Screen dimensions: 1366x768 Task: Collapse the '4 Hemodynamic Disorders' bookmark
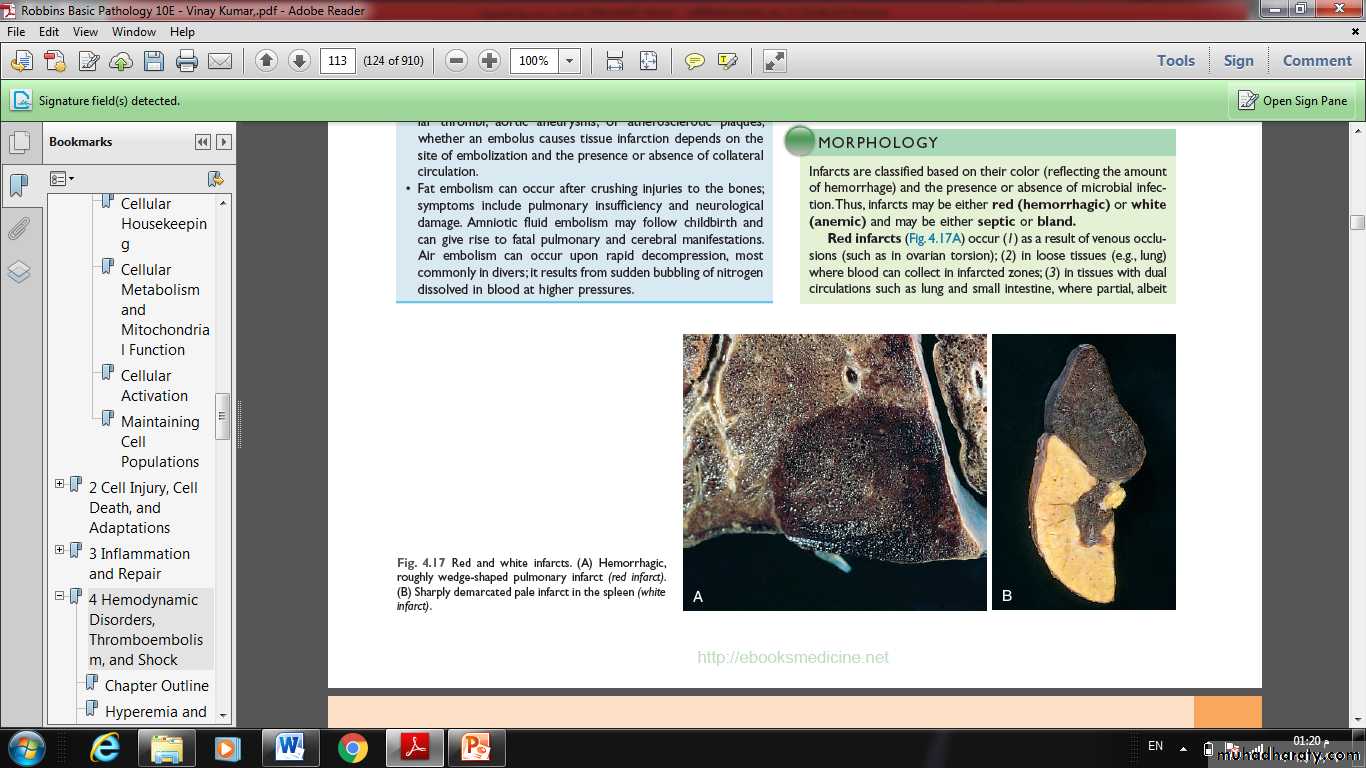pos(60,596)
